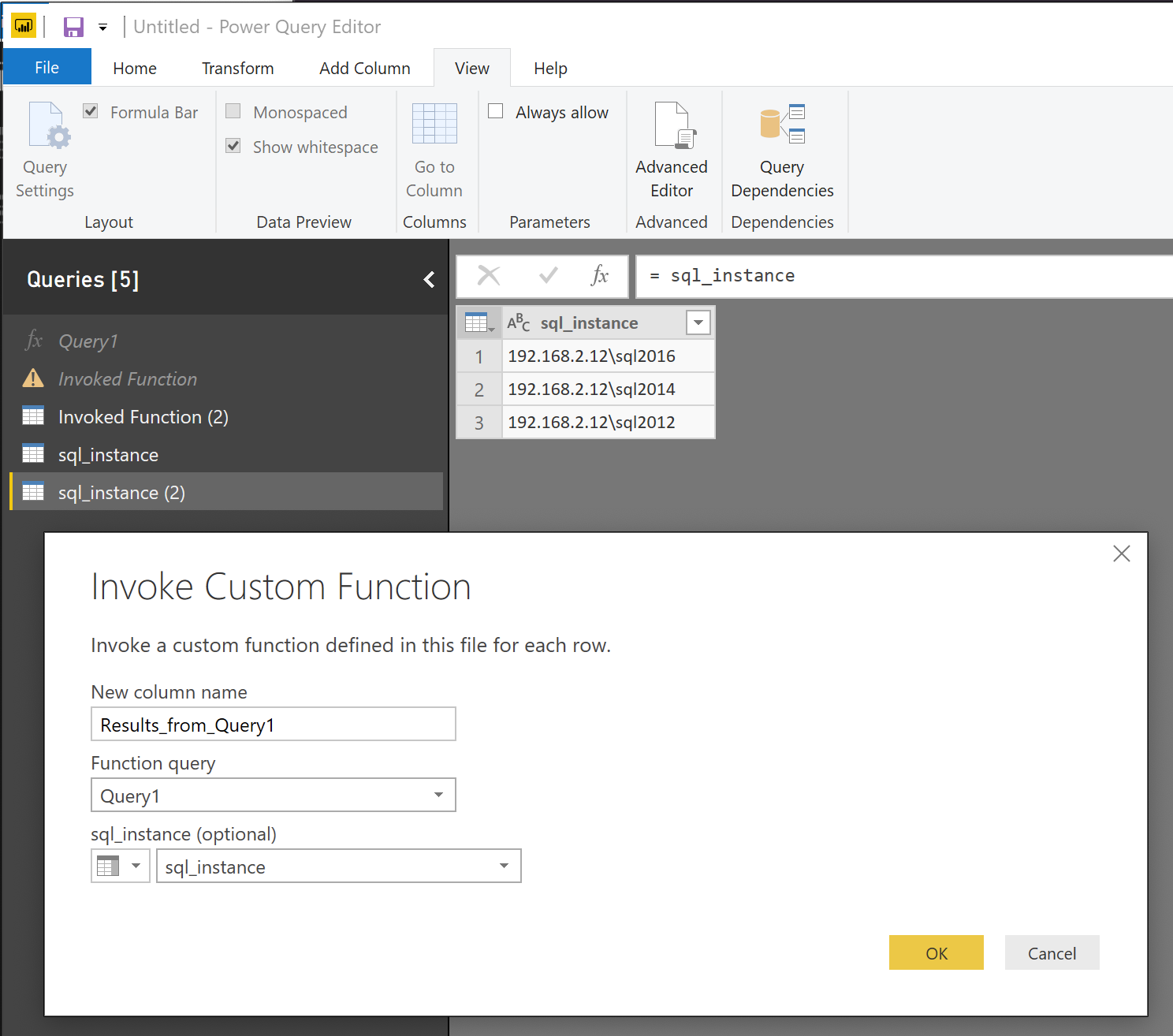Viewport: 1173px width, 1036px height.
Task: Click the fx icon beside Query1
Action: tap(33, 341)
